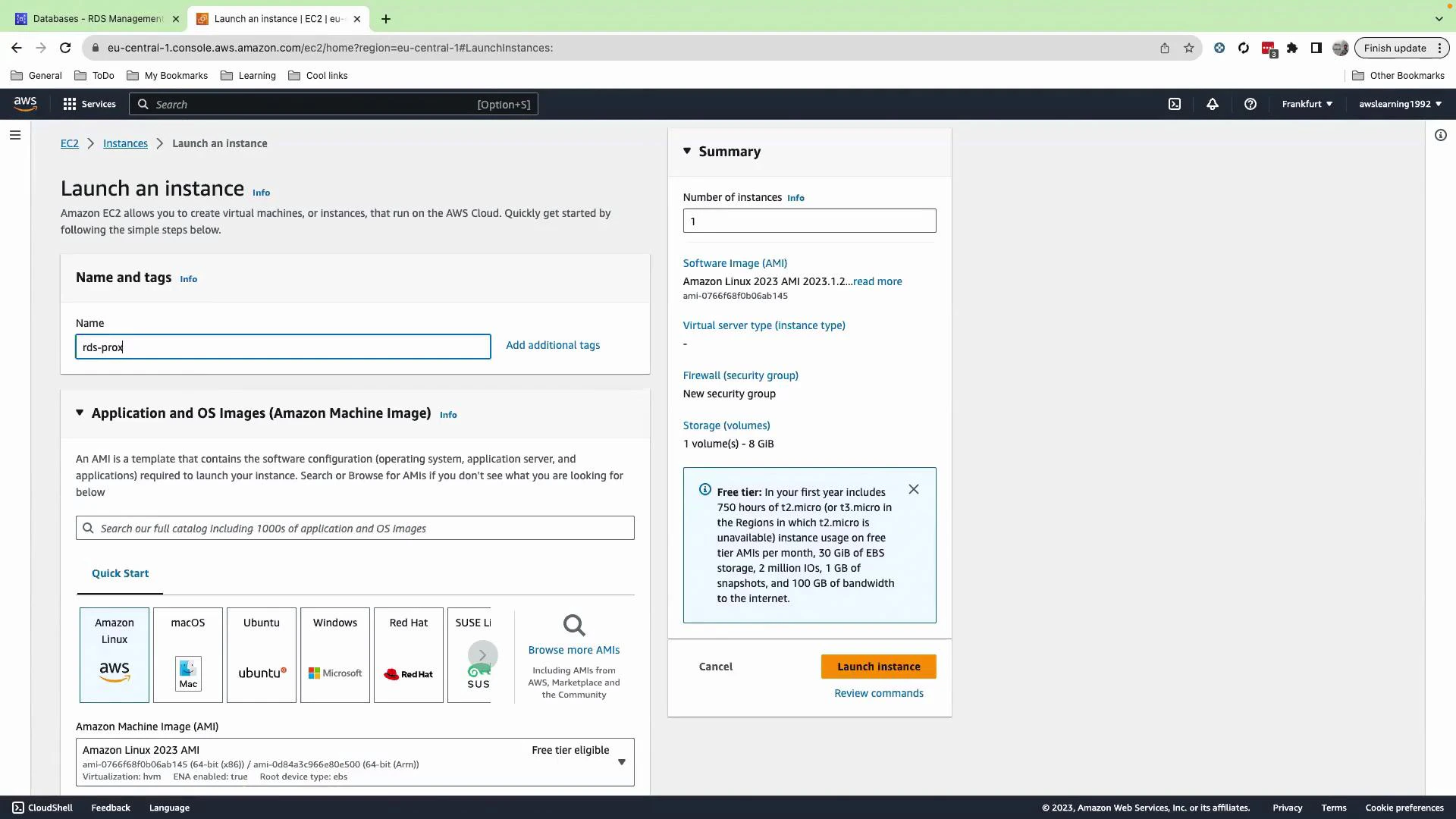Focus the Name input field

click(284, 347)
